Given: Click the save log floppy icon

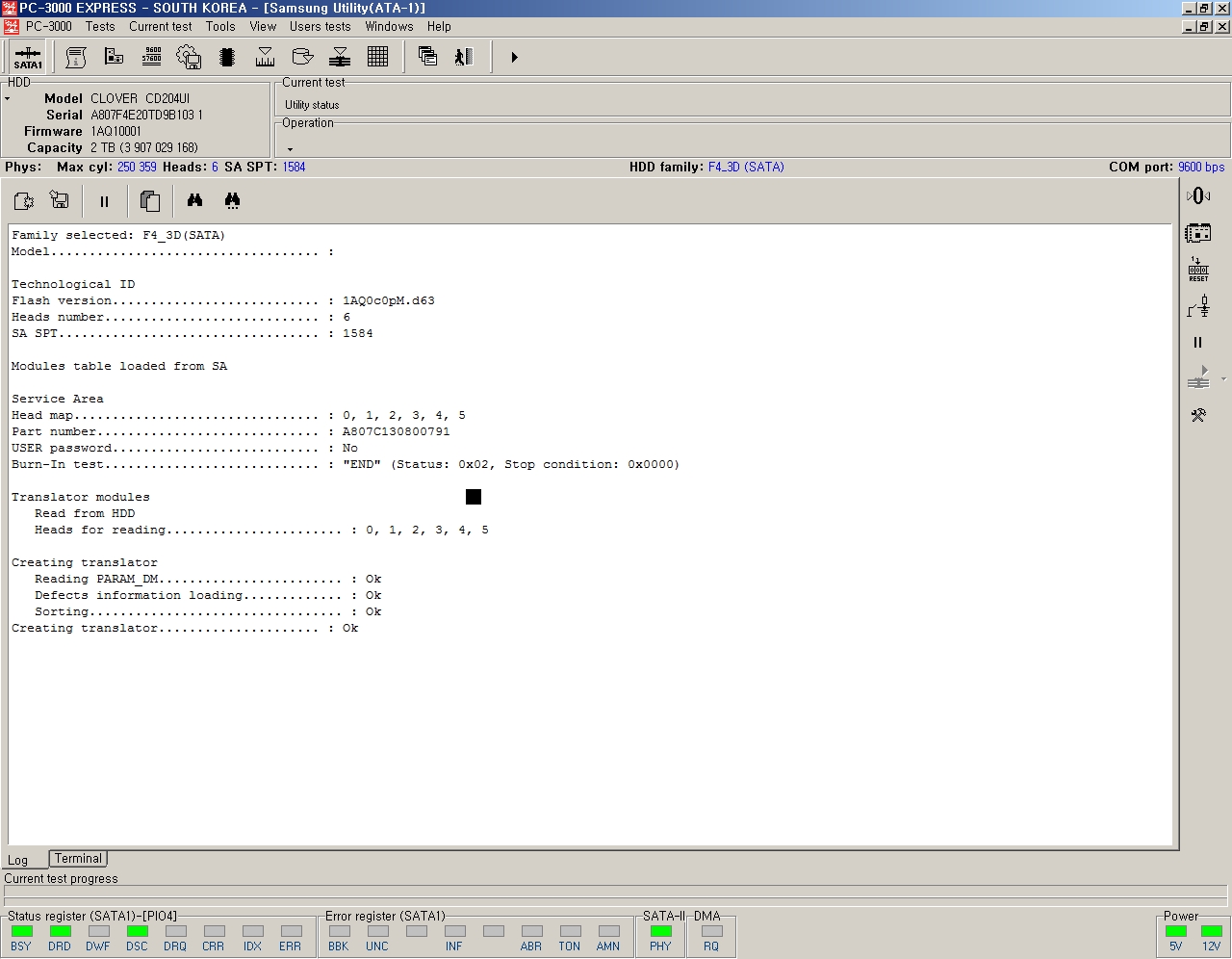Looking at the screenshot, I should coord(60,200).
